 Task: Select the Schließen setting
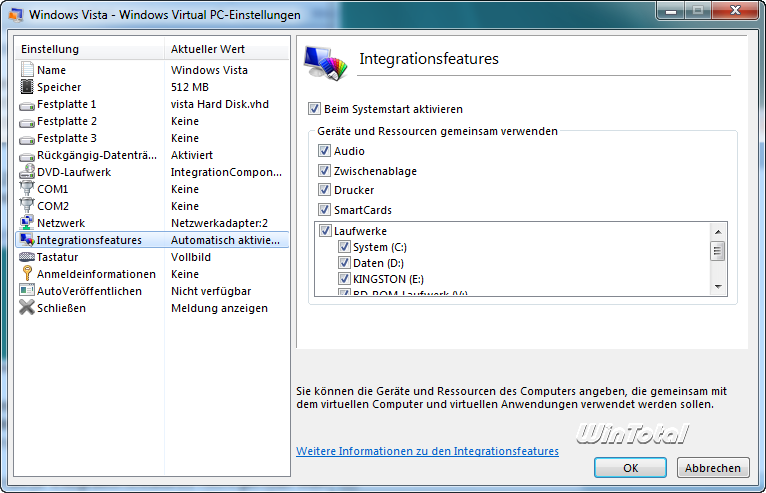pos(152,308)
